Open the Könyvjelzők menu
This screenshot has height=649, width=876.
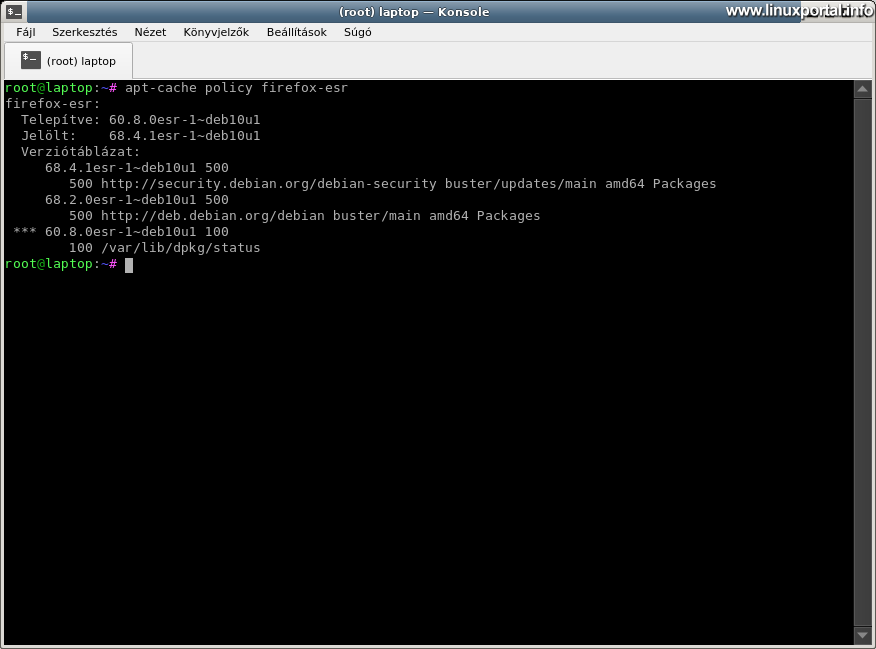215,32
